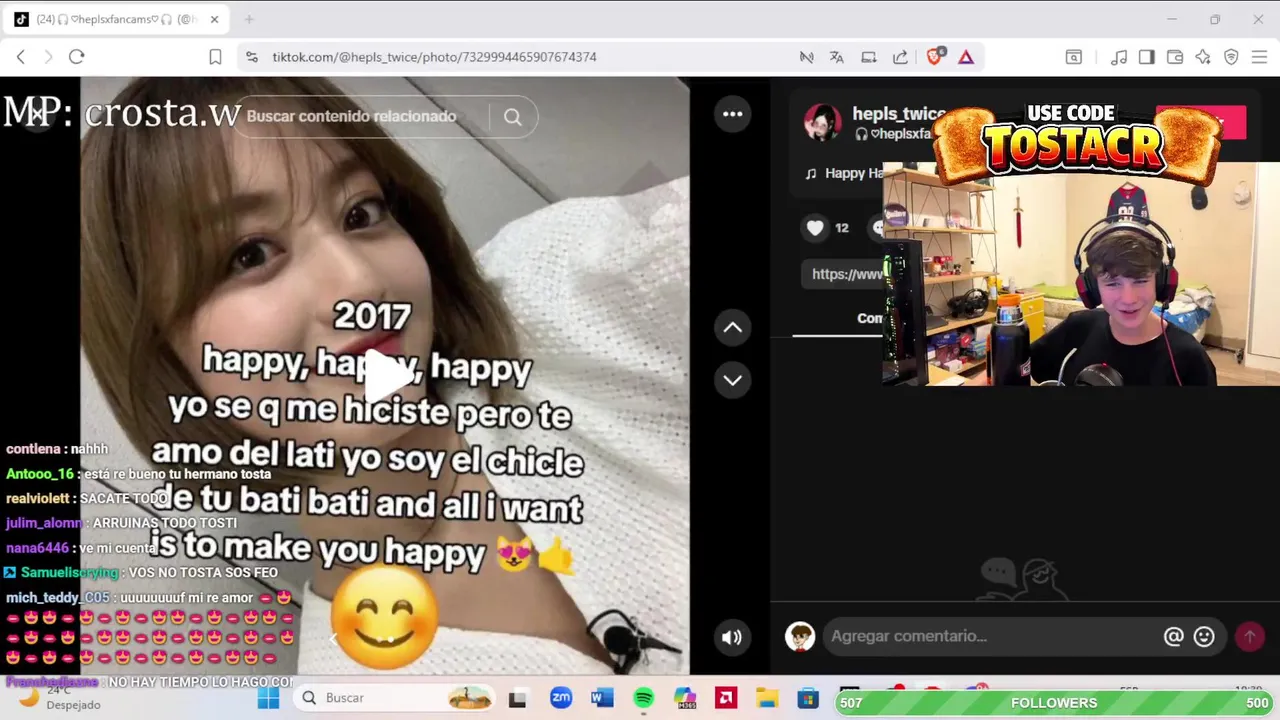1280x720 pixels.
Task: Open the emoji picker in comment box
Action: click(1204, 636)
